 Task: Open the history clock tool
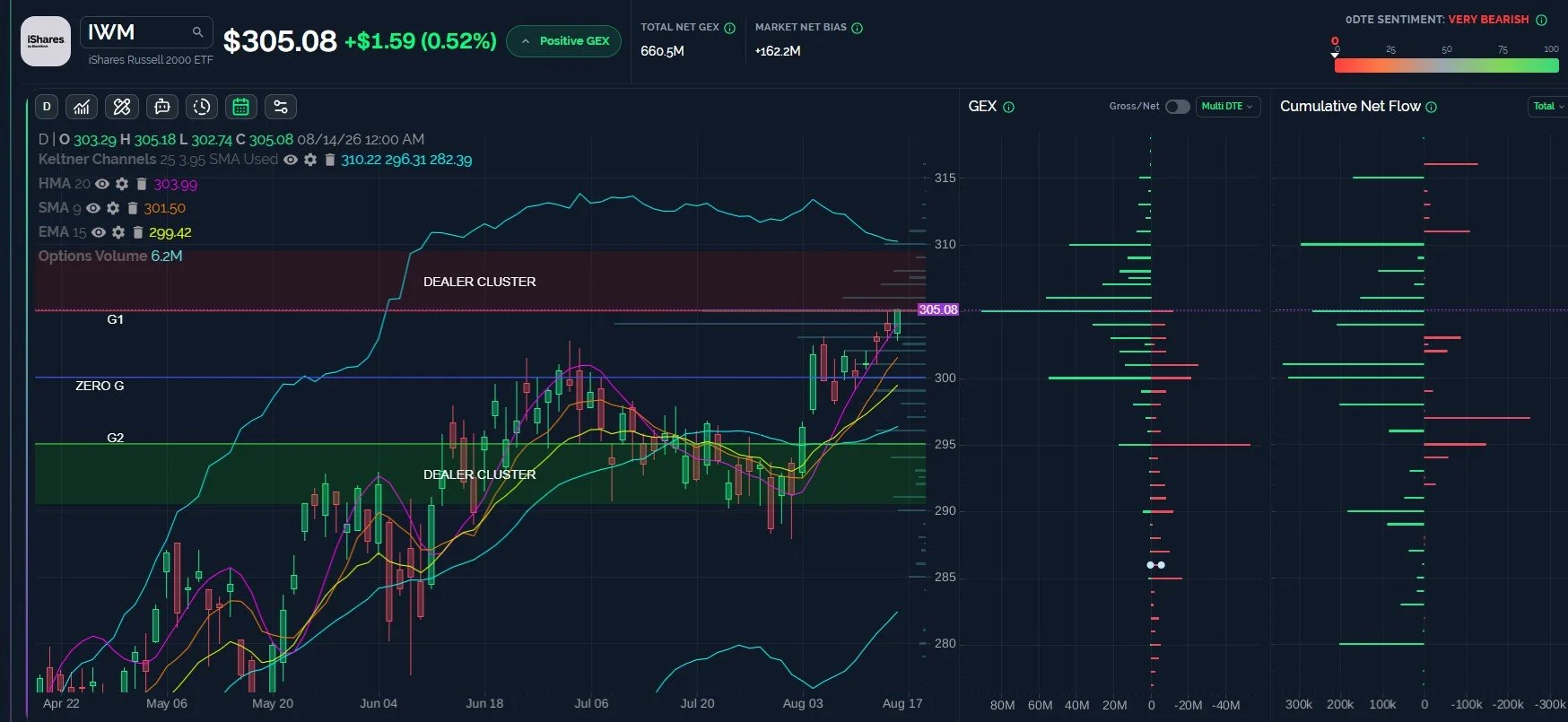tap(202, 107)
